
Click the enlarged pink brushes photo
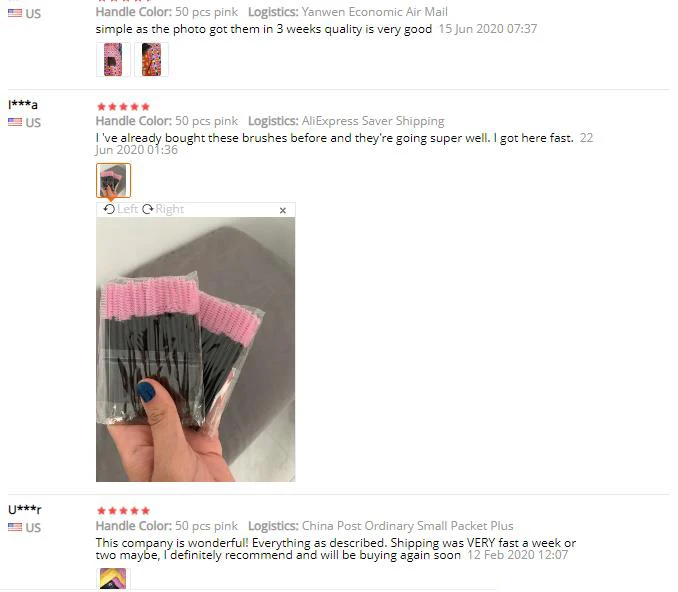195,349
